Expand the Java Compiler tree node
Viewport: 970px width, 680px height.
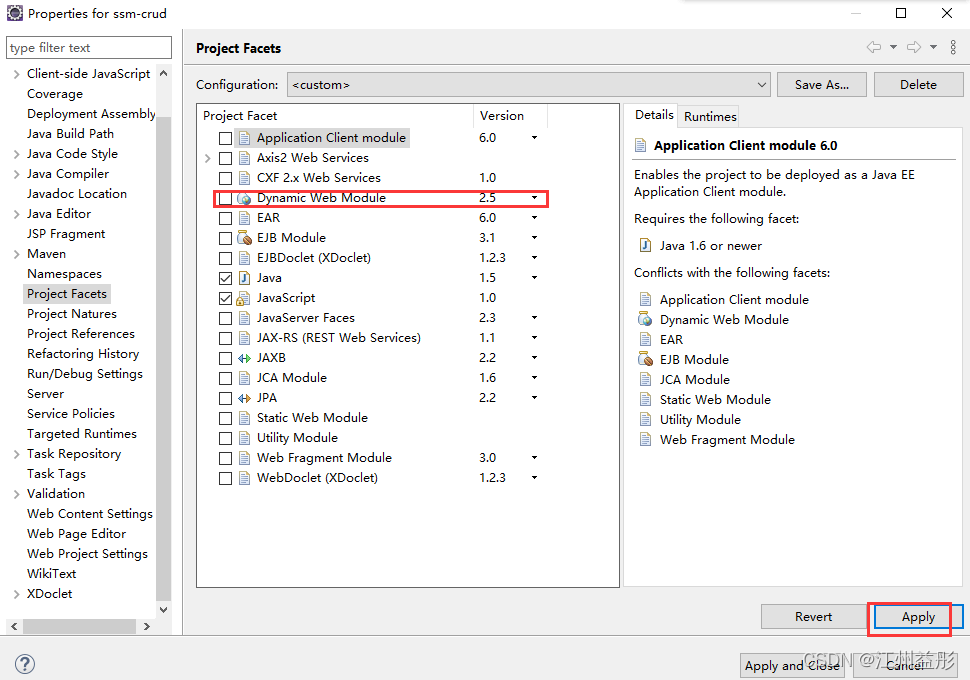(17, 174)
